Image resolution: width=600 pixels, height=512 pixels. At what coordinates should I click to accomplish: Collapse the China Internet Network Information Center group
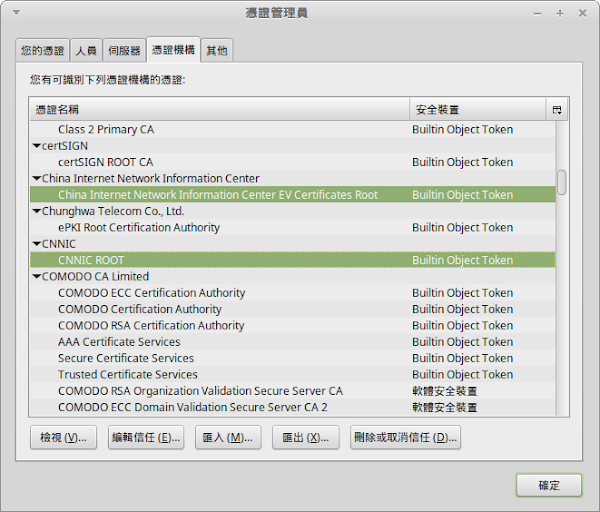37,178
